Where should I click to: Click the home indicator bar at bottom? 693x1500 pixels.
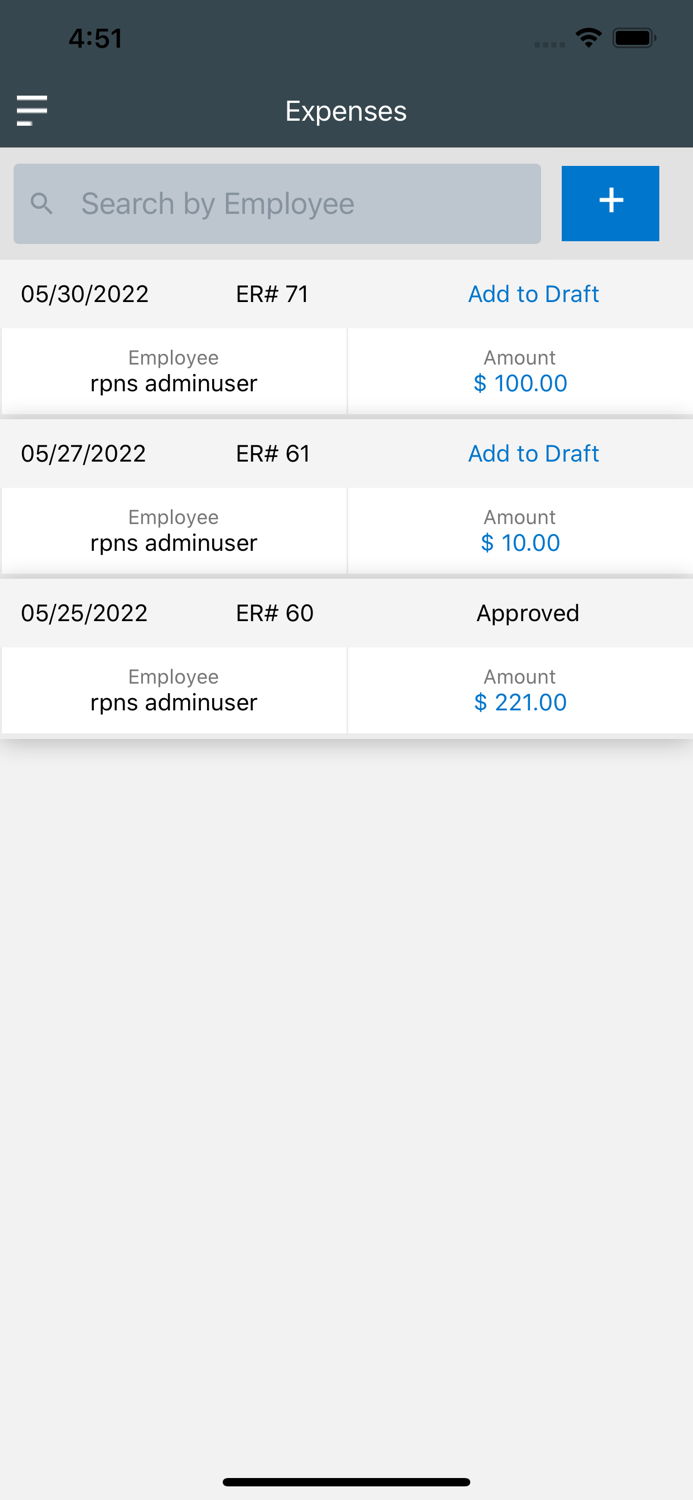coord(346,1482)
